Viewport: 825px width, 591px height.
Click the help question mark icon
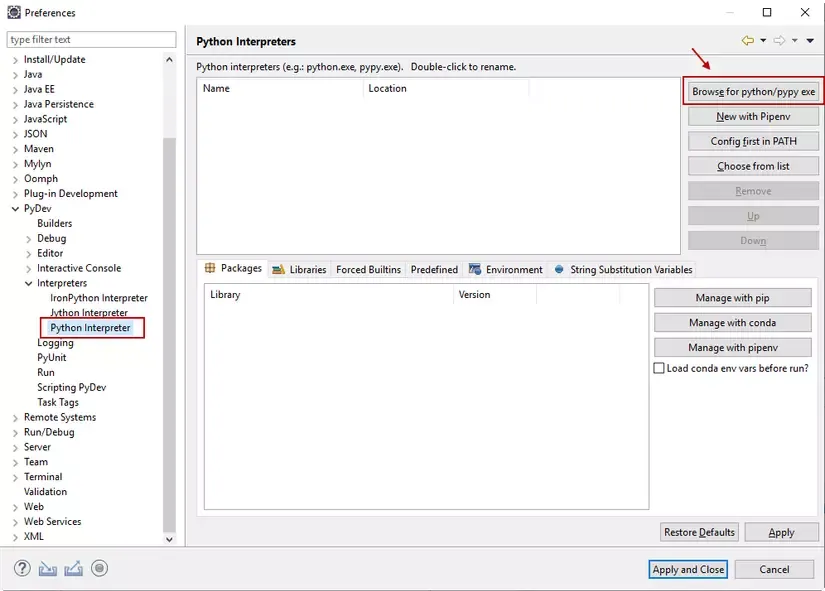(22, 568)
